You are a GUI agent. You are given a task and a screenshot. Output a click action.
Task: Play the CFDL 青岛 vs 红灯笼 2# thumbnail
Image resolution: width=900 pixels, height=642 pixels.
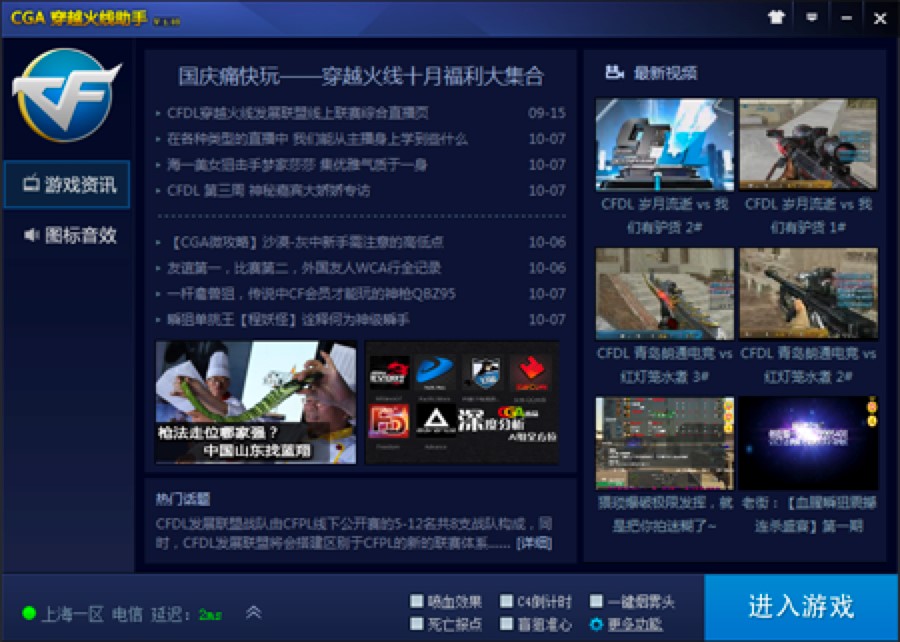point(808,294)
